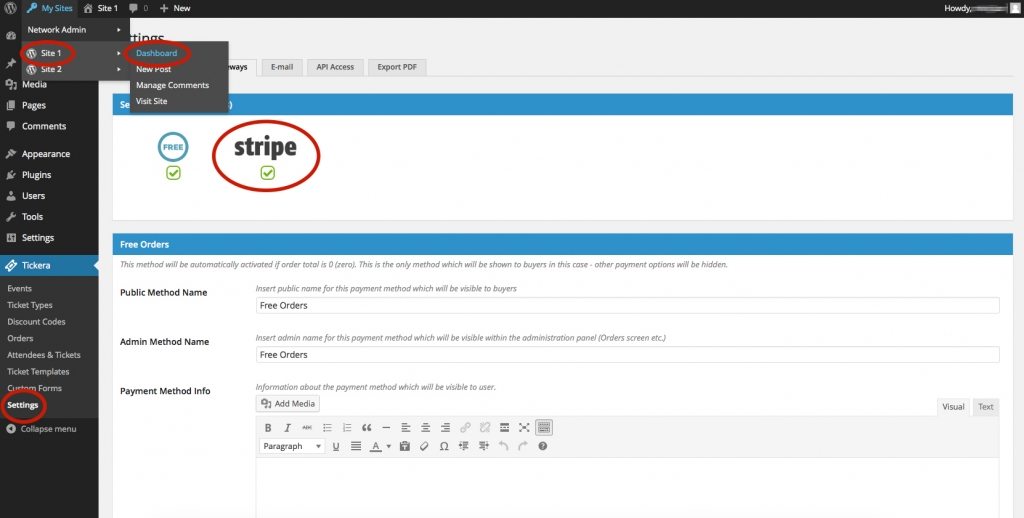This screenshot has width=1024, height=518.
Task: Switch to the E-mail tab
Action: [x=282, y=67]
